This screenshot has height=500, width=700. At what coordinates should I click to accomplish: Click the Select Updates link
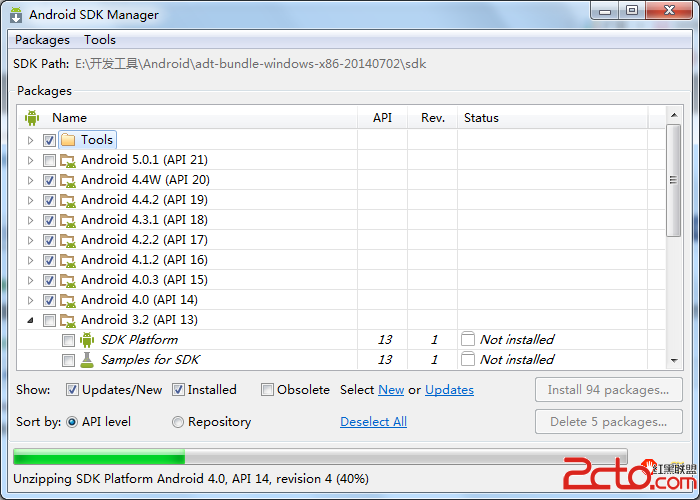[449, 390]
